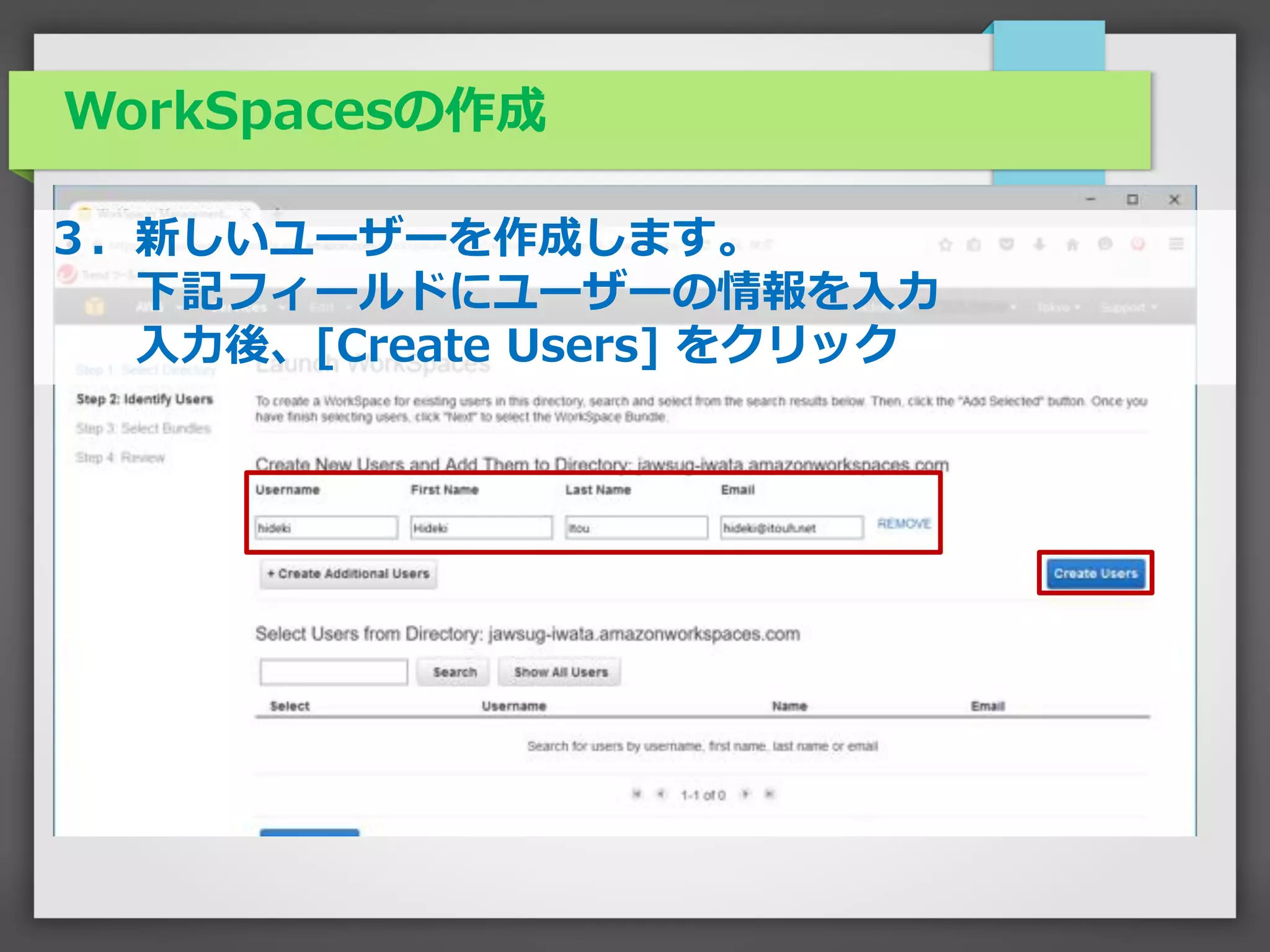
Task: Open the Tokyo region dropdown
Action: [x=1059, y=307]
